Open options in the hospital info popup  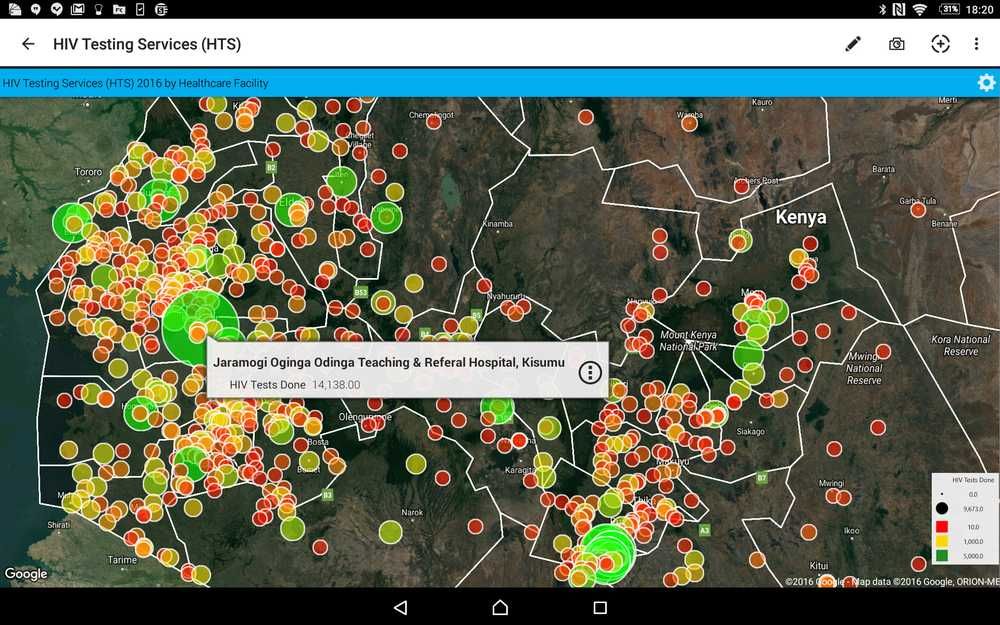coord(590,372)
